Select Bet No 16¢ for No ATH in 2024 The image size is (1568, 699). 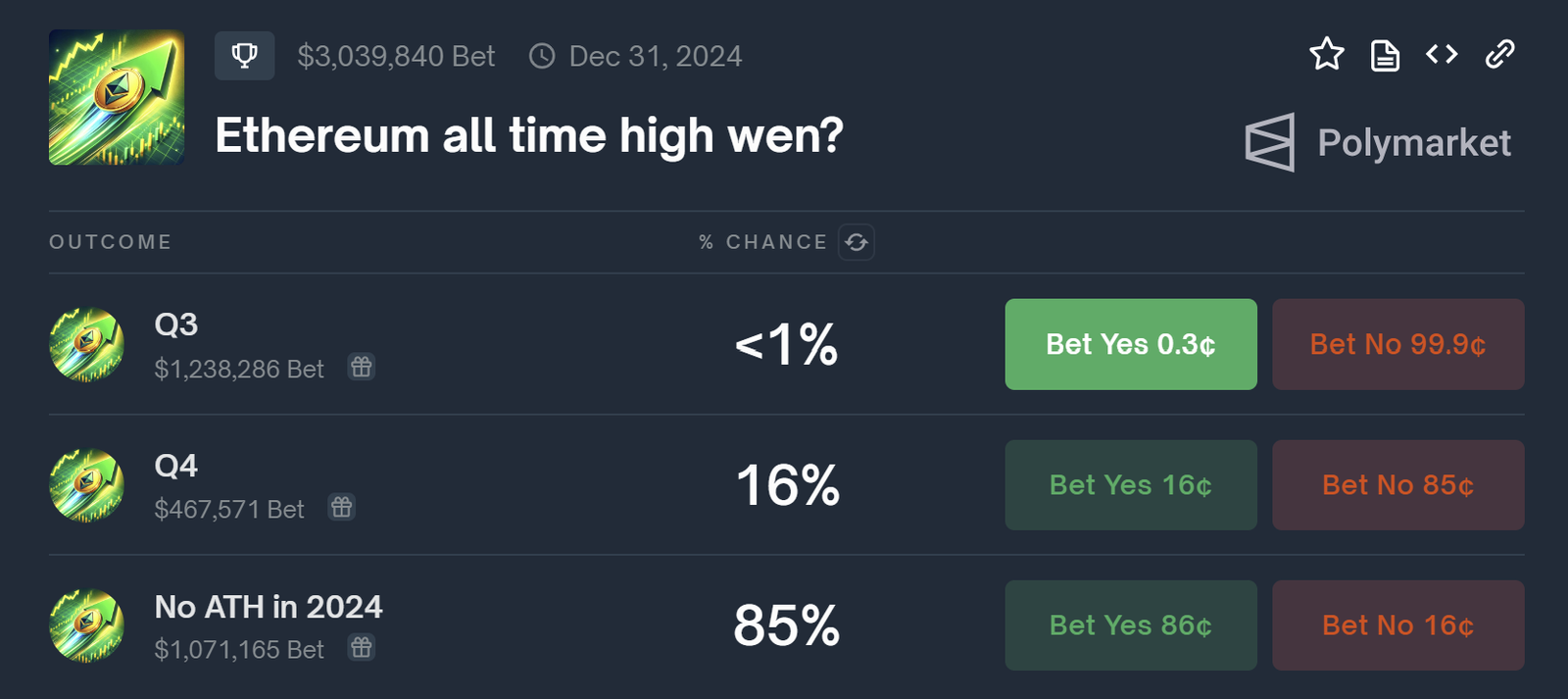pyautogui.click(x=1397, y=624)
